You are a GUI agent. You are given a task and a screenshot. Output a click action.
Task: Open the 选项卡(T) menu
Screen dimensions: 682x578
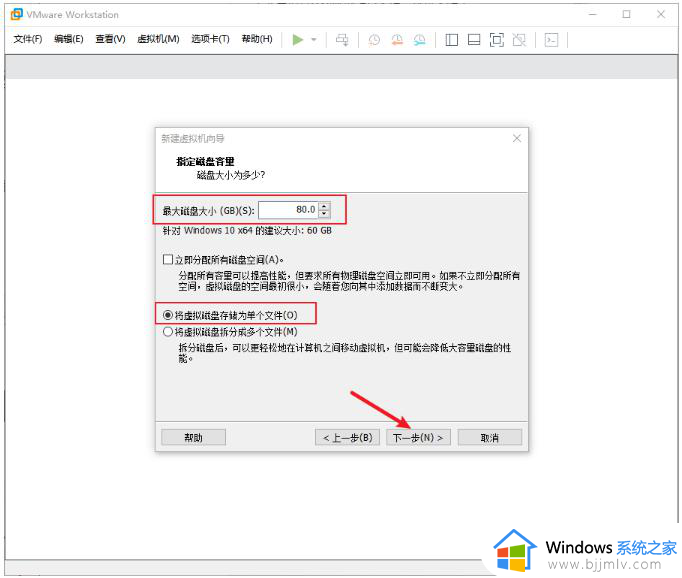(x=211, y=39)
